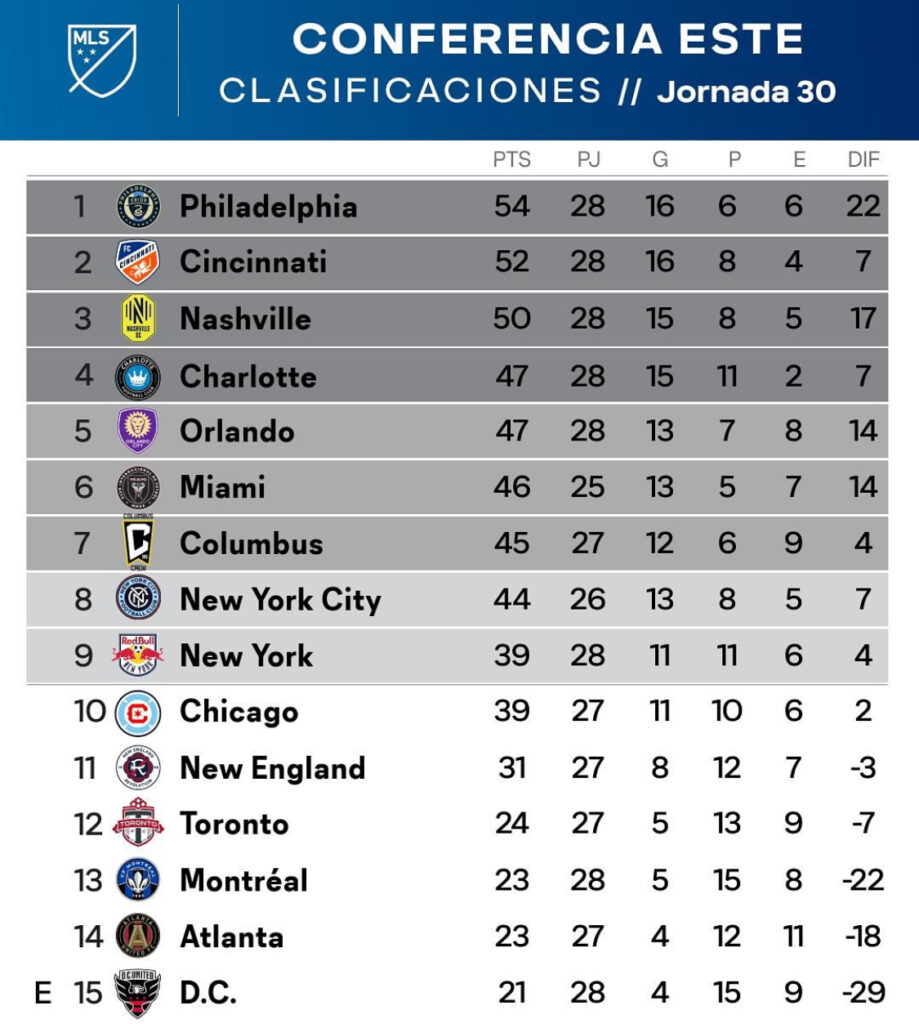The image size is (919, 1024).
Task: Click the DIF column header
Action: (864, 160)
